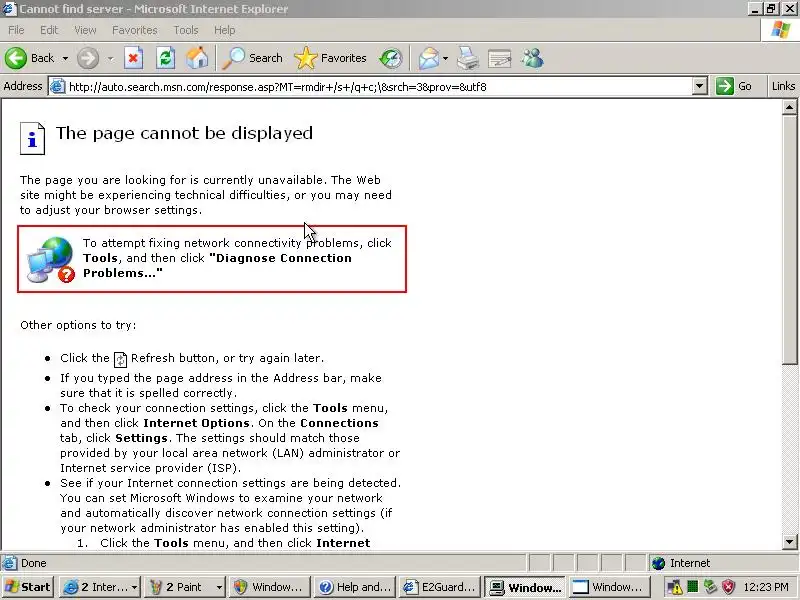Screen dimensions: 800x600
Task: Click the Edit page toolbar icon
Action: pos(499,58)
